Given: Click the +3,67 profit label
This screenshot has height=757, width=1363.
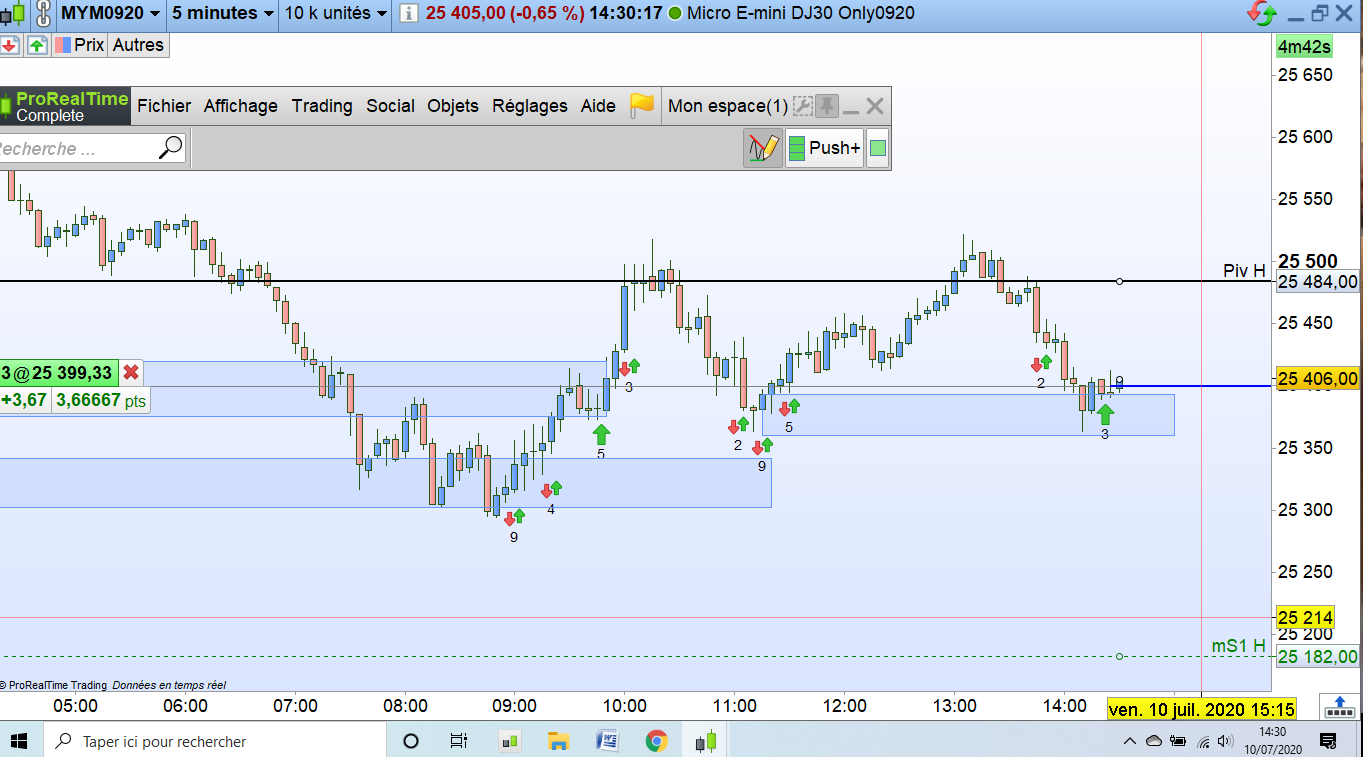Looking at the screenshot, I should (x=23, y=400).
